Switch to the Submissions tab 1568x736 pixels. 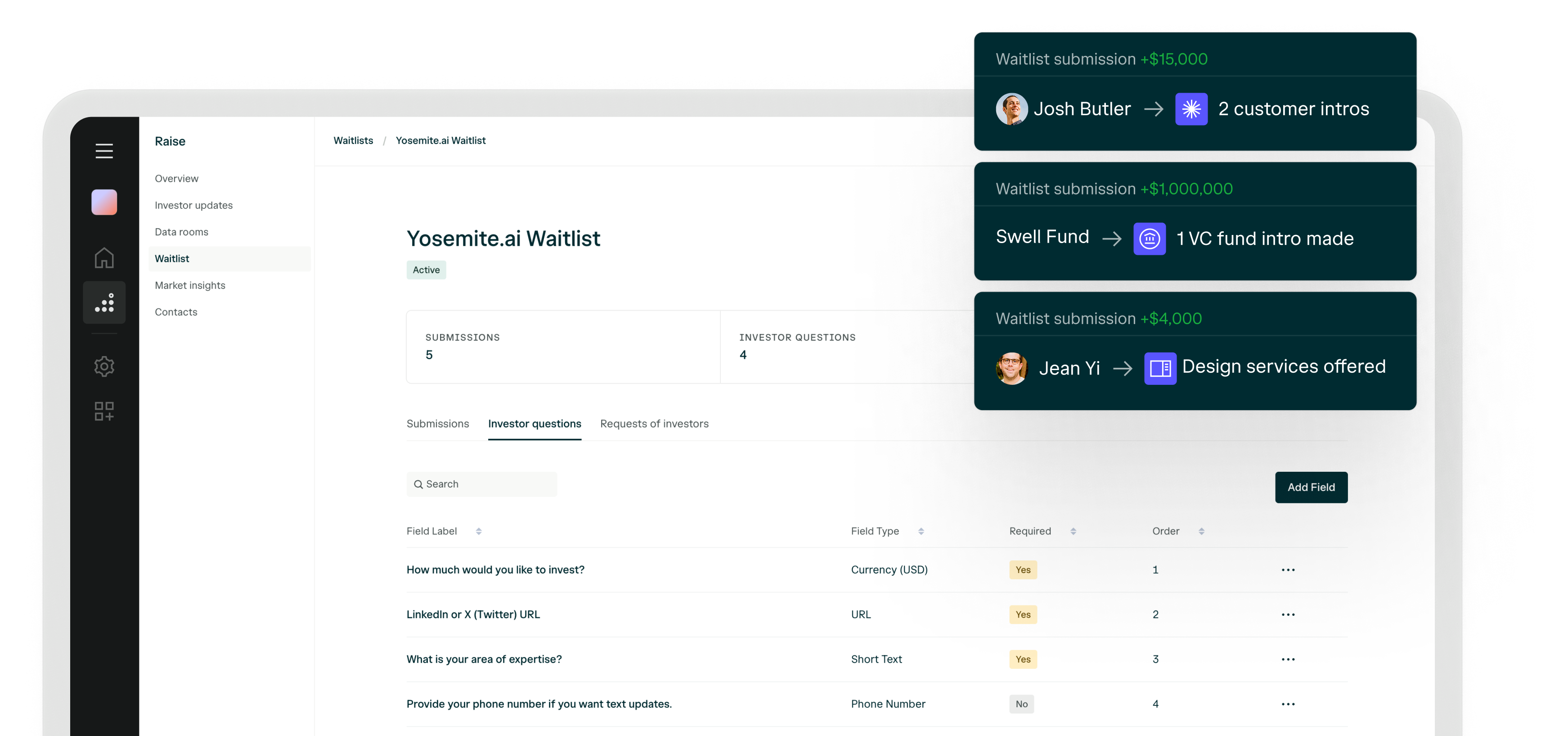point(438,424)
